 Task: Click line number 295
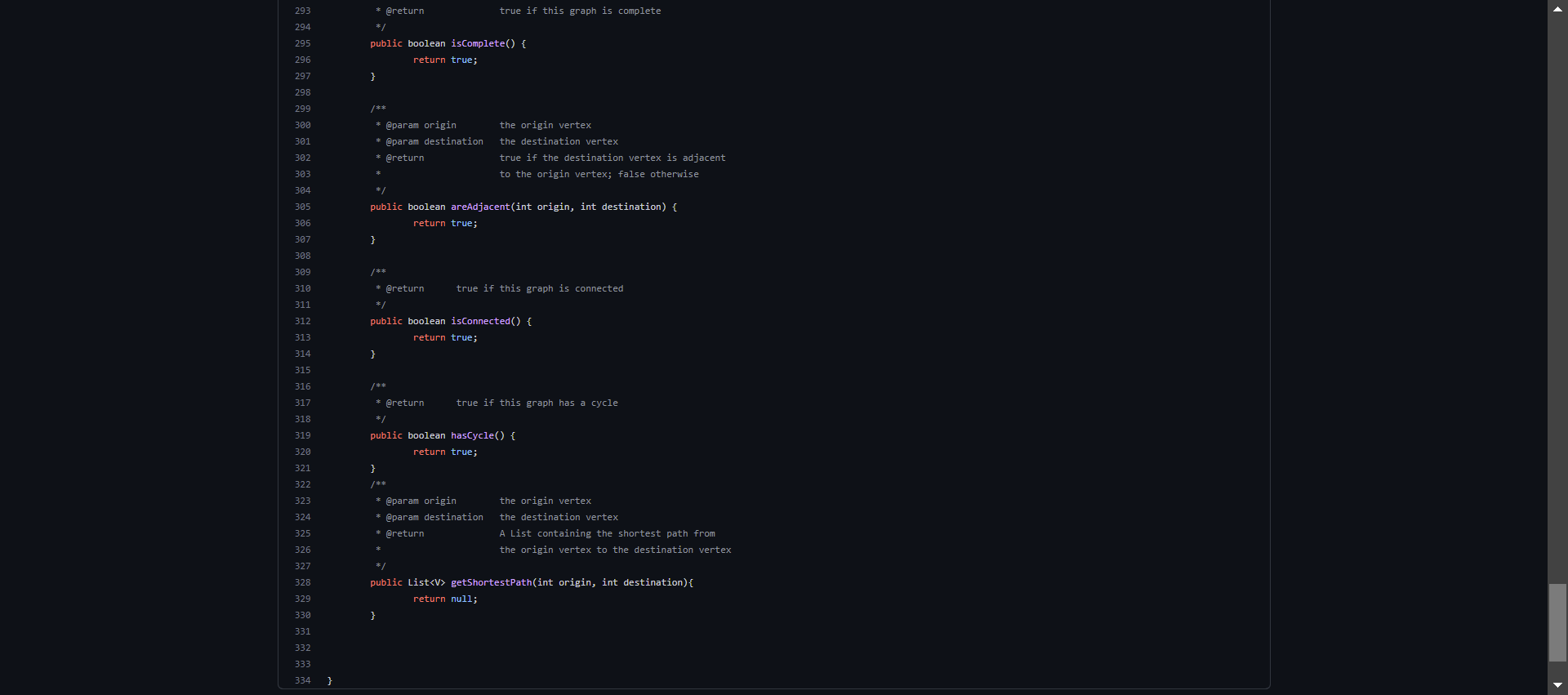click(x=303, y=43)
